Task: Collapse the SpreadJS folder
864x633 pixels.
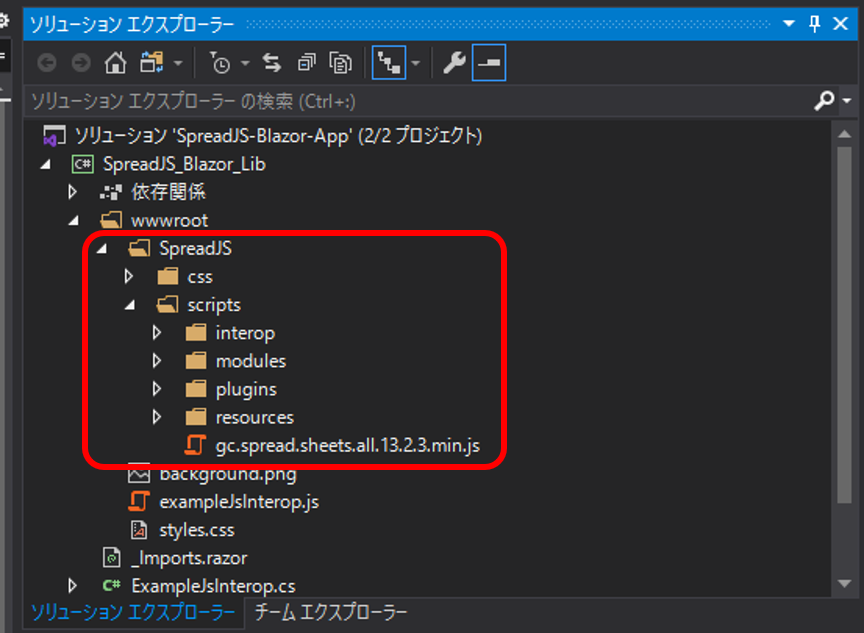Action: click(x=102, y=248)
